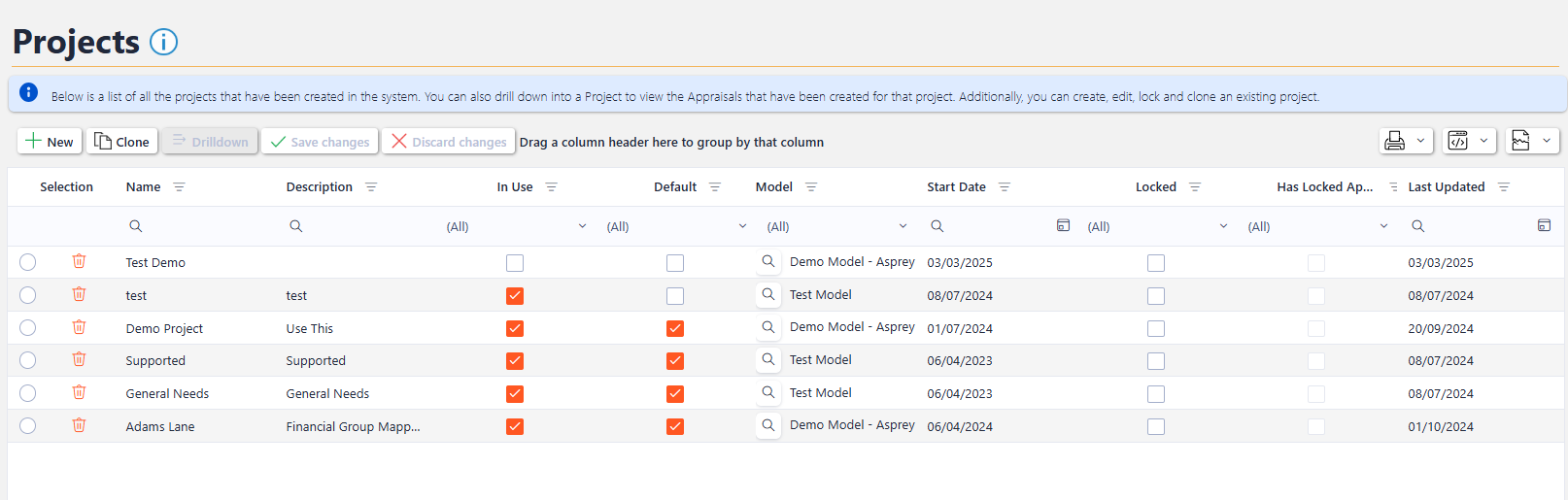Click the info icon beside Projects title
This screenshot has height=500, width=1568.
coord(163,43)
